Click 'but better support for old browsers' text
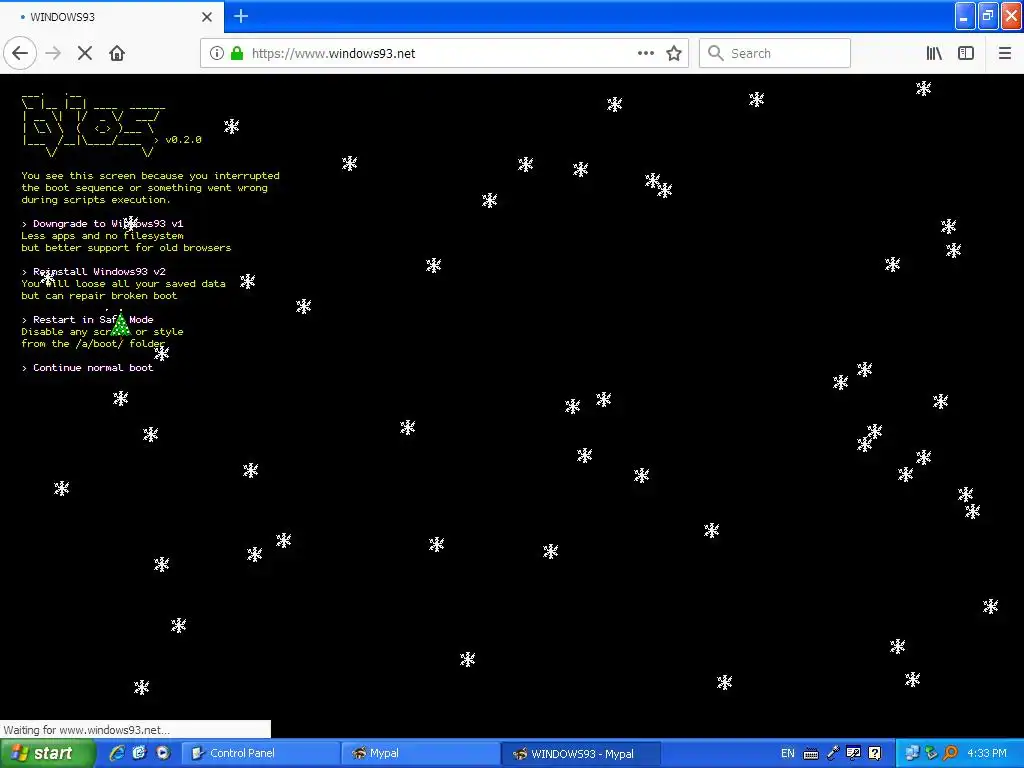 point(126,248)
